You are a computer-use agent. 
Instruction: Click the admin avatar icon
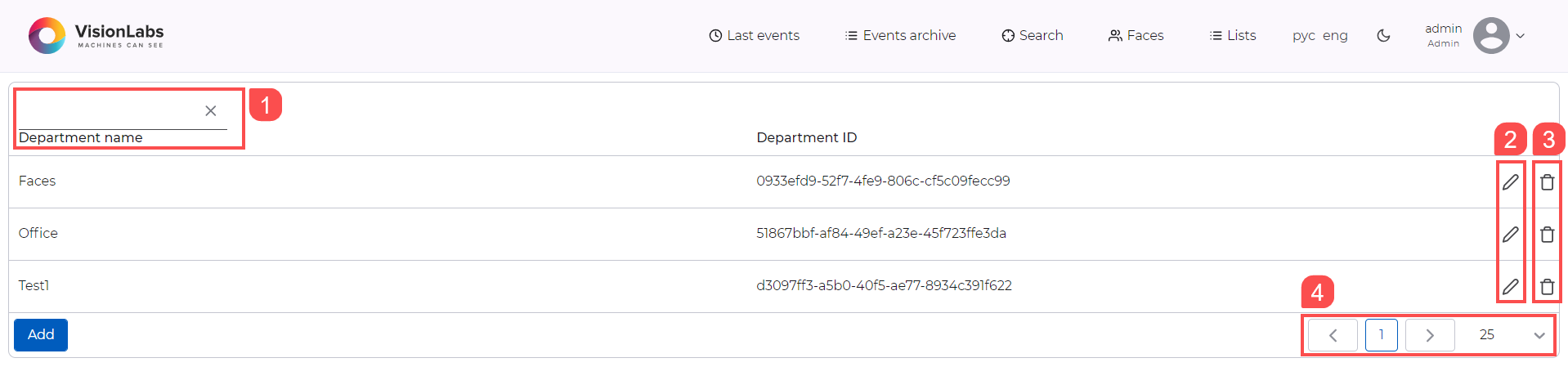[1490, 36]
